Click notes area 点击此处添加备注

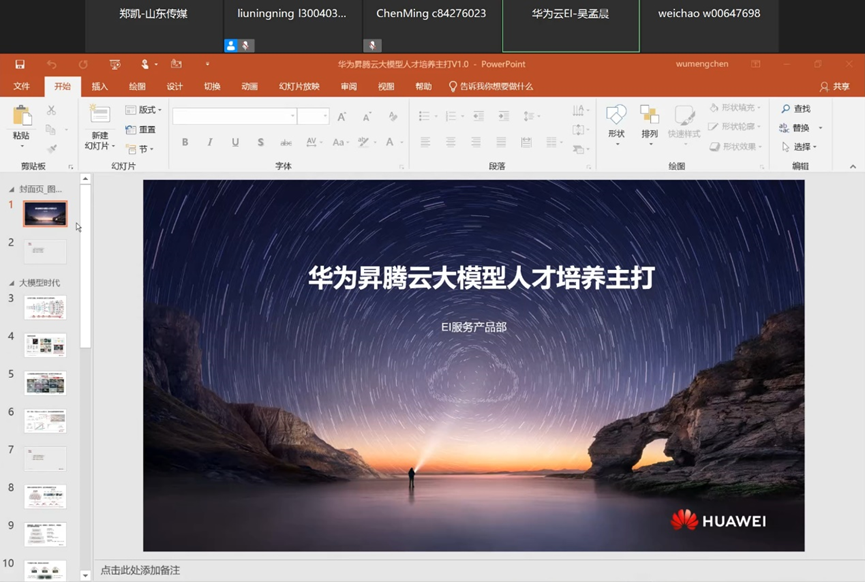pyautogui.click(x=140, y=570)
